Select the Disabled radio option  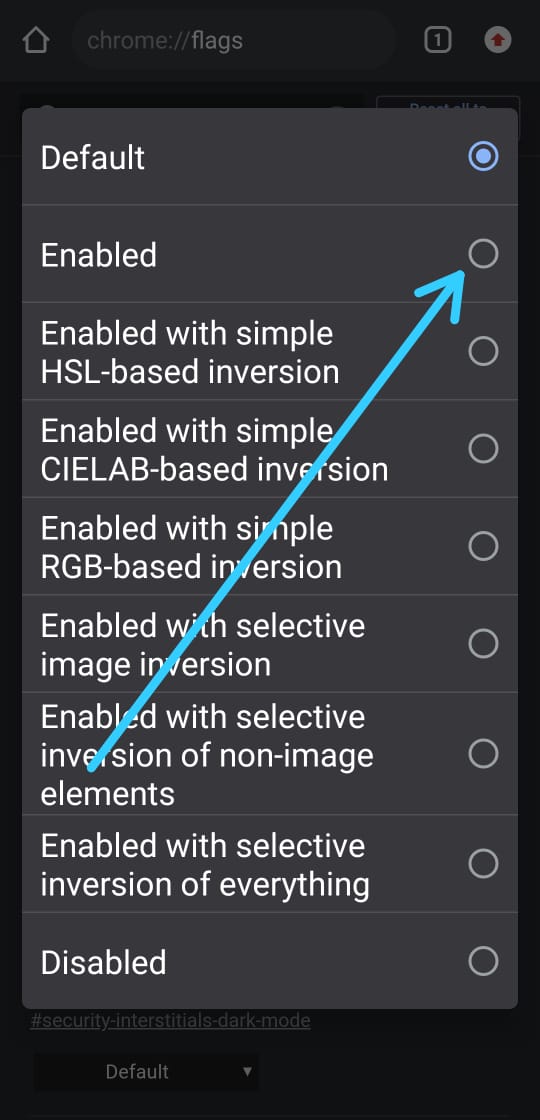point(269,961)
